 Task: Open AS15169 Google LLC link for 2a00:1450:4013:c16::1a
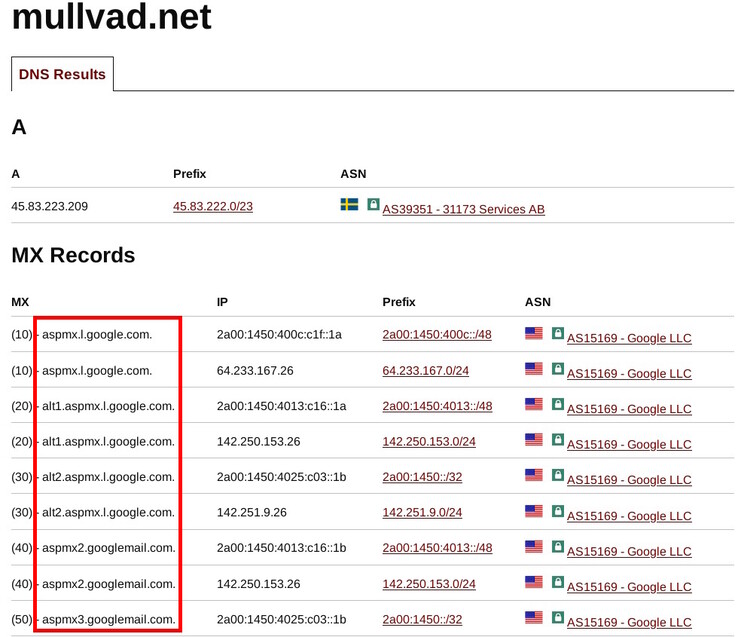pos(629,409)
